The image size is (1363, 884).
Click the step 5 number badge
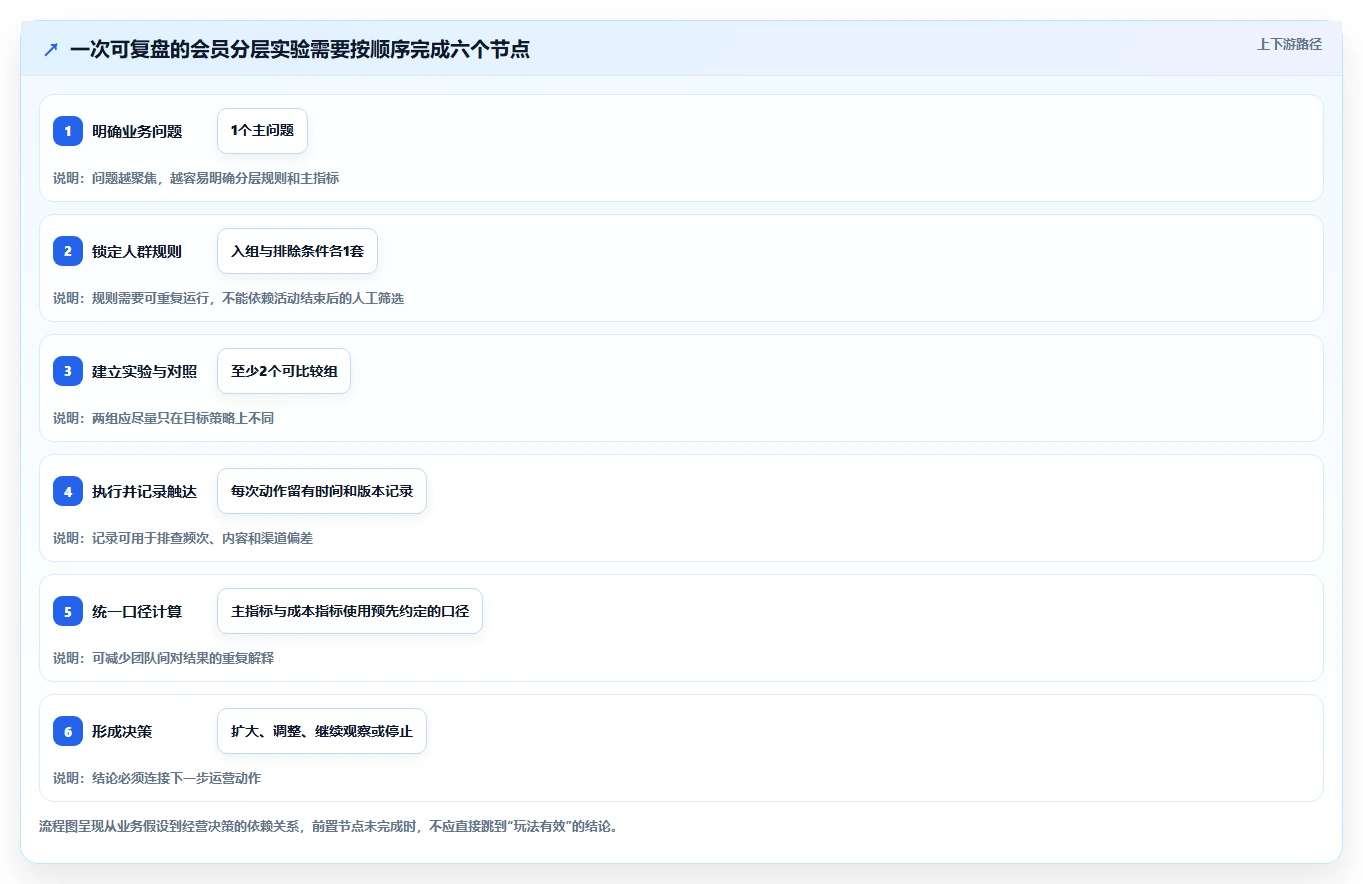tap(68, 611)
